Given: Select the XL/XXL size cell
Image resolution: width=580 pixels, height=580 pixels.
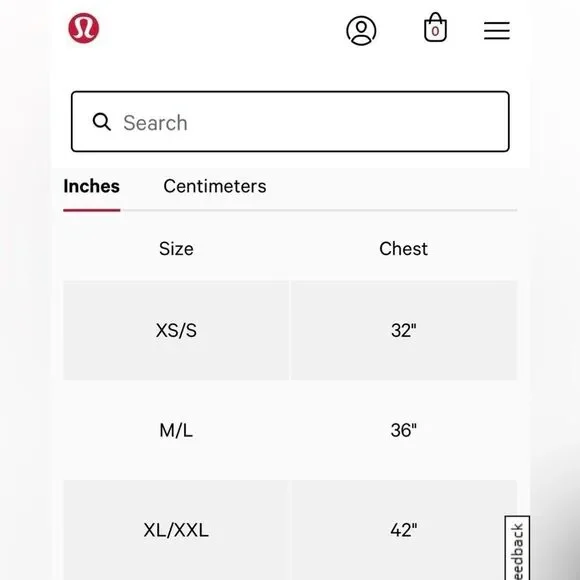Looking at the screenshot, I should point(176,530).
